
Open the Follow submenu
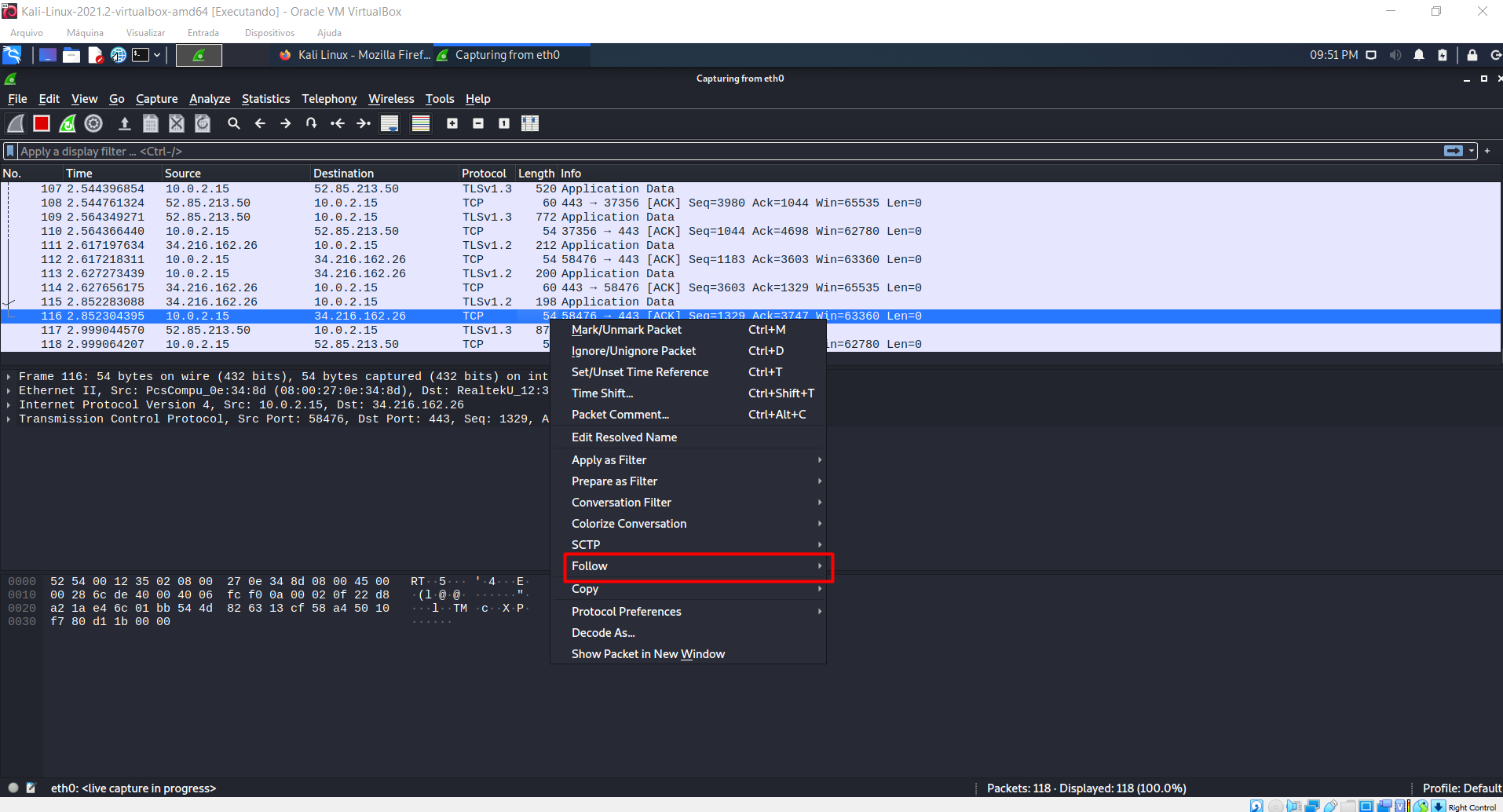point(696,566)
